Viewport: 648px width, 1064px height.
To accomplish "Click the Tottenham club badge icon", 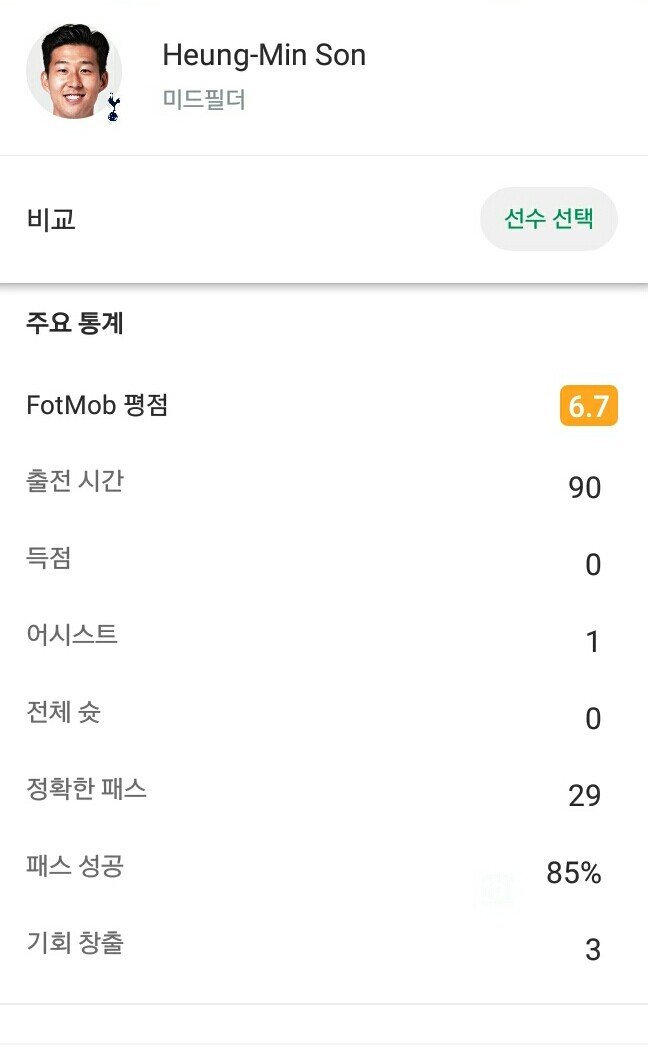I will (x=113, y=108).
